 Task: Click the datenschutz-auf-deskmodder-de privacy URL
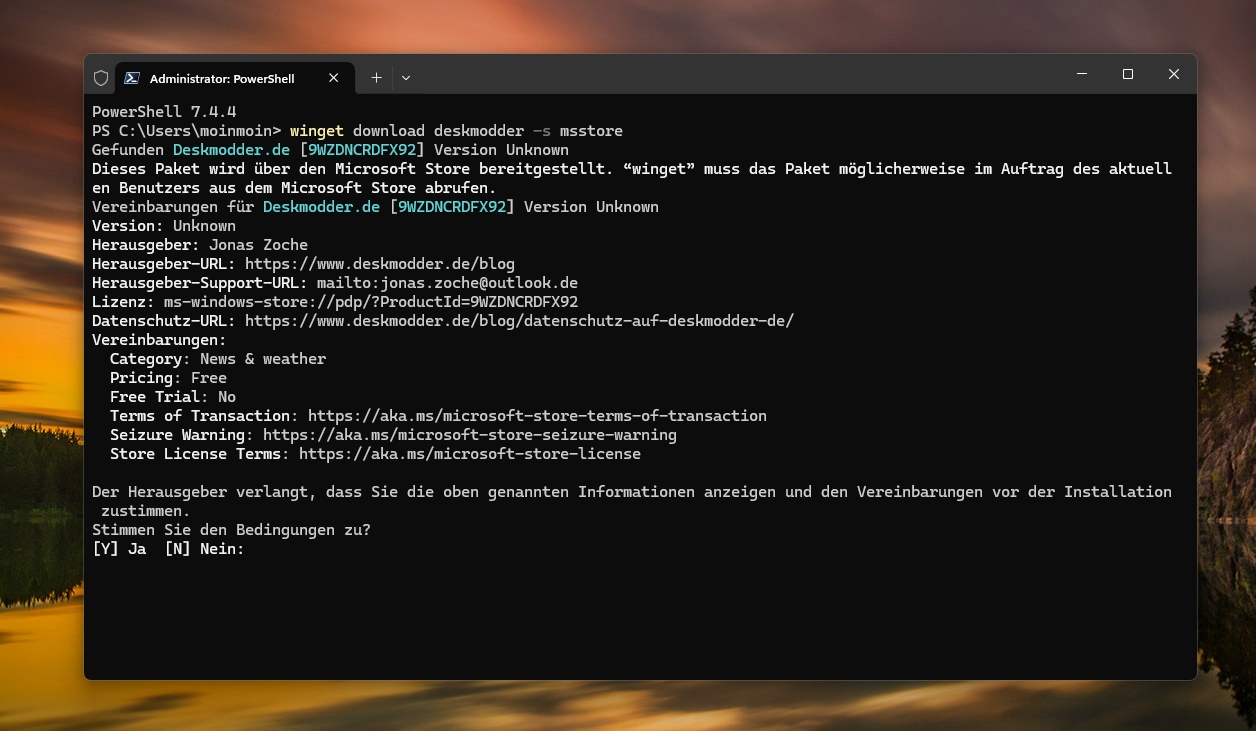(x=519, y=321)
